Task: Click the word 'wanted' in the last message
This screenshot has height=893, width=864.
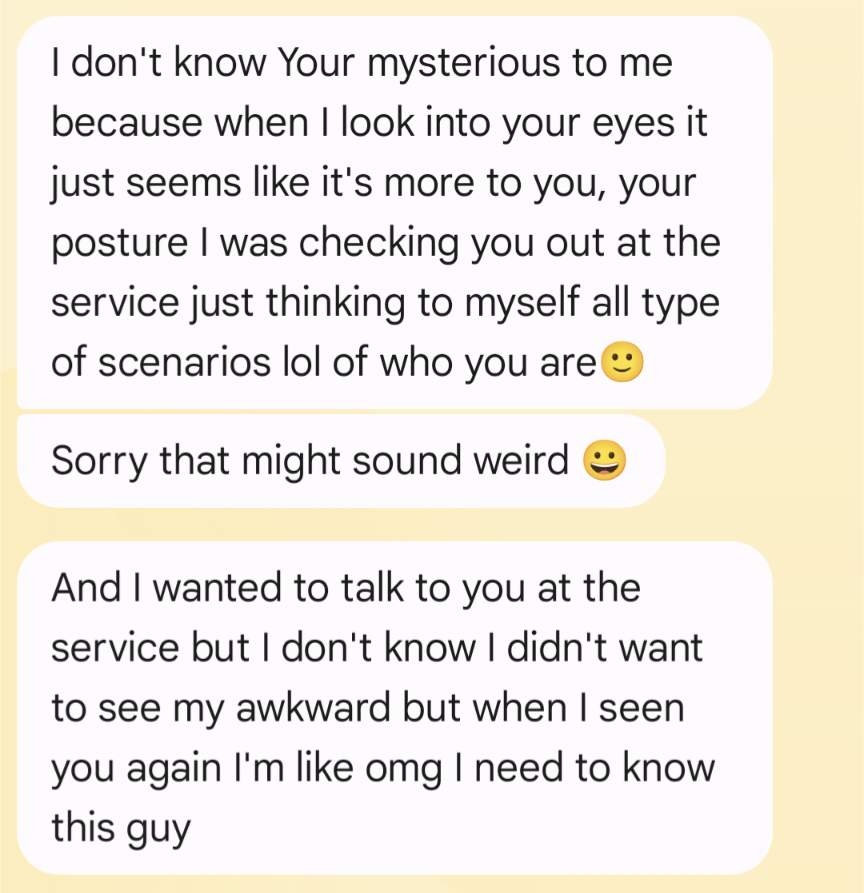Action: pos(218,588)
